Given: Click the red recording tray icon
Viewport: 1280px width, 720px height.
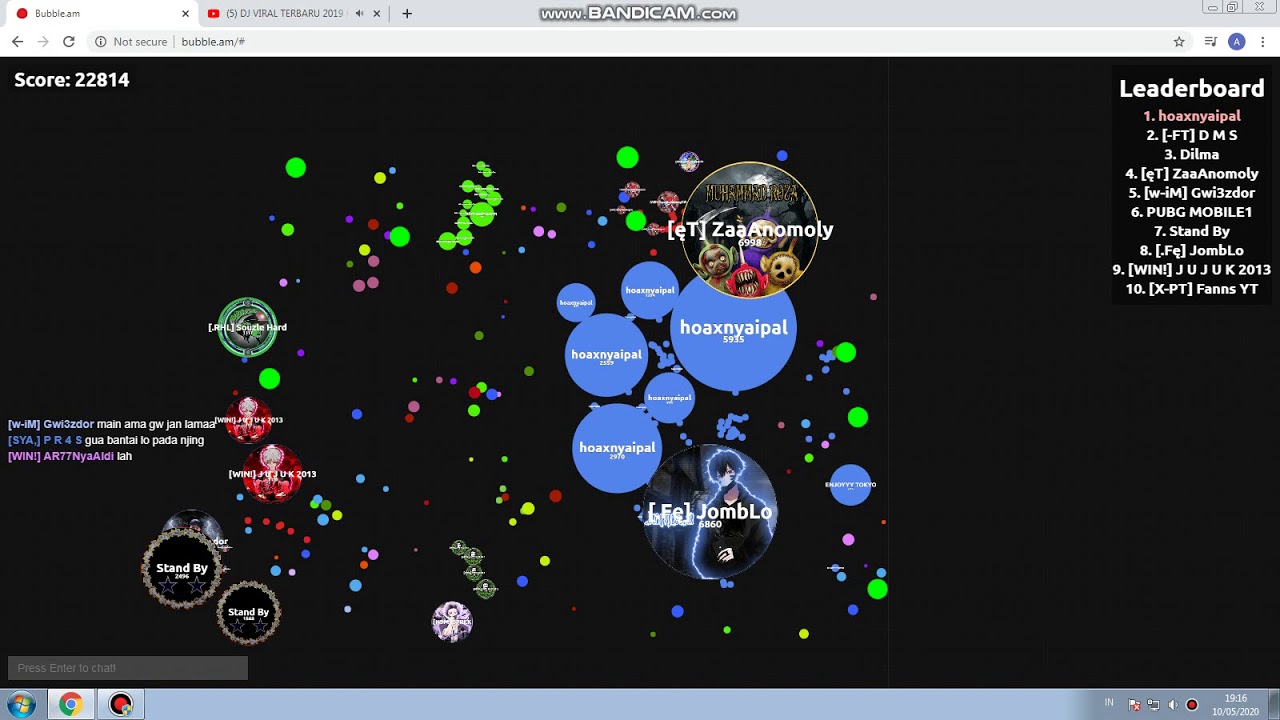Looking at the screenshot, I should [x=1191, y=705].
